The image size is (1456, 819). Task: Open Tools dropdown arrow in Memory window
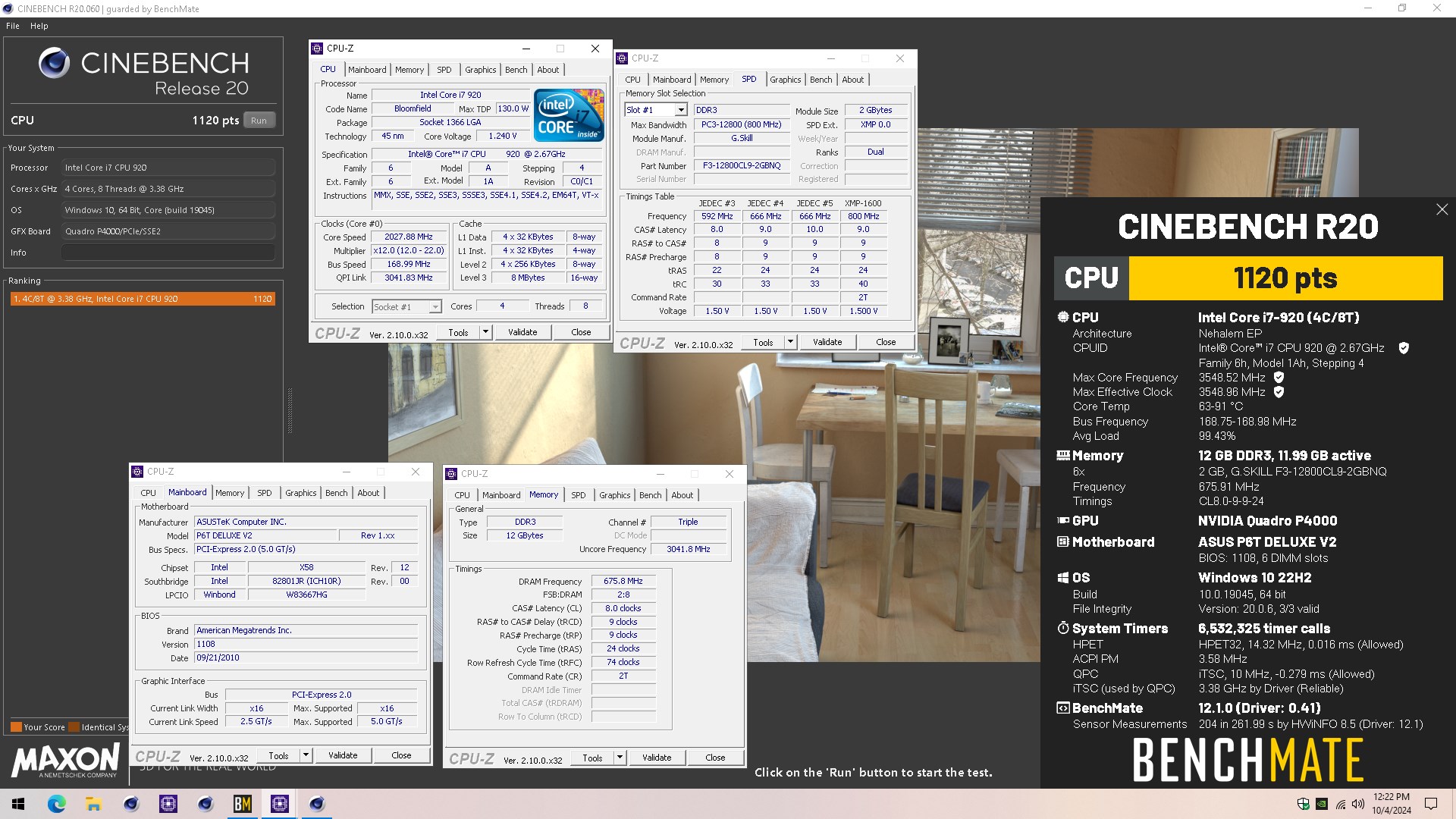[x=620, y=758]
